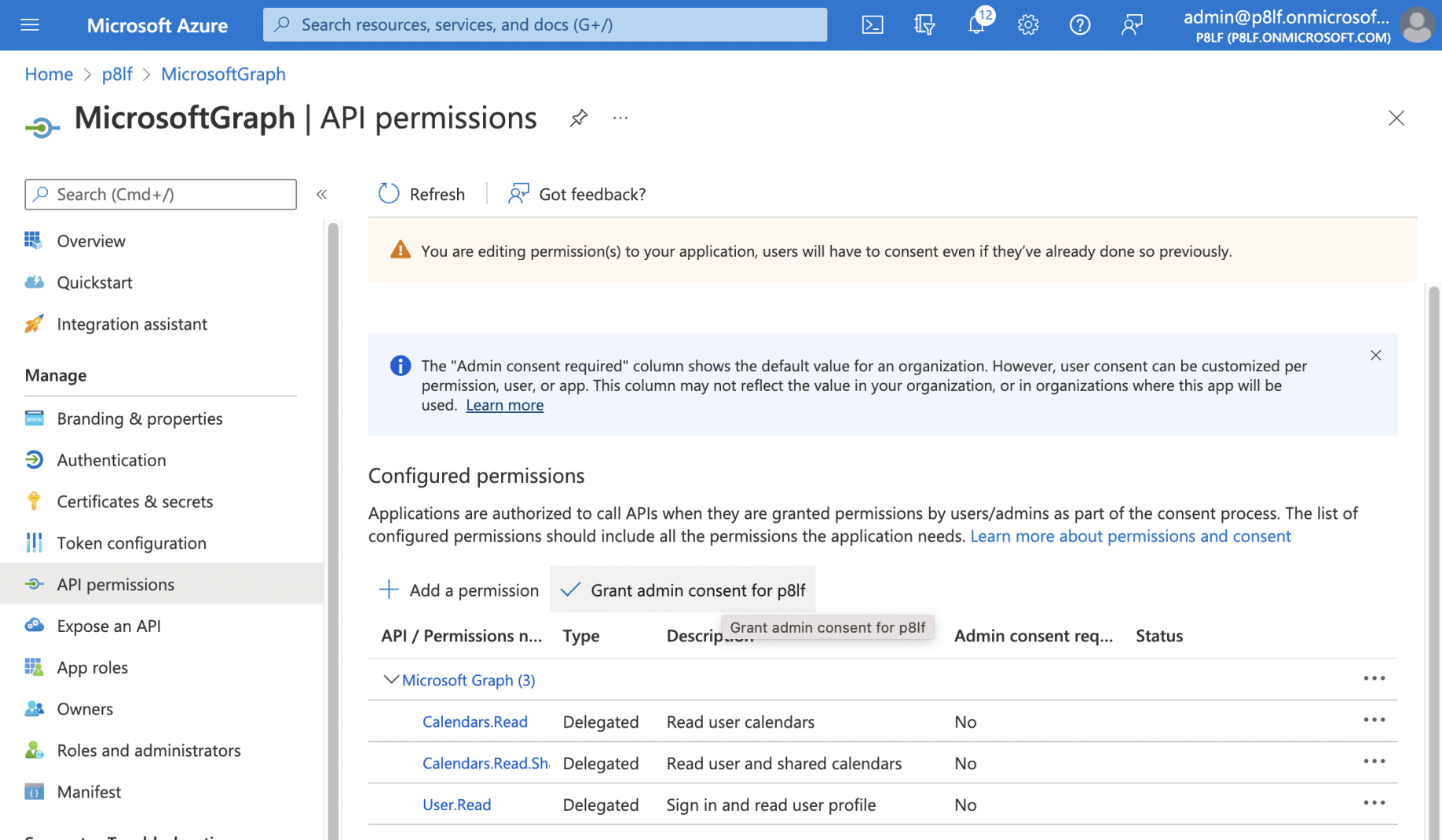
Task: Refresh the permissions list
Action: [x=422, y=195]
